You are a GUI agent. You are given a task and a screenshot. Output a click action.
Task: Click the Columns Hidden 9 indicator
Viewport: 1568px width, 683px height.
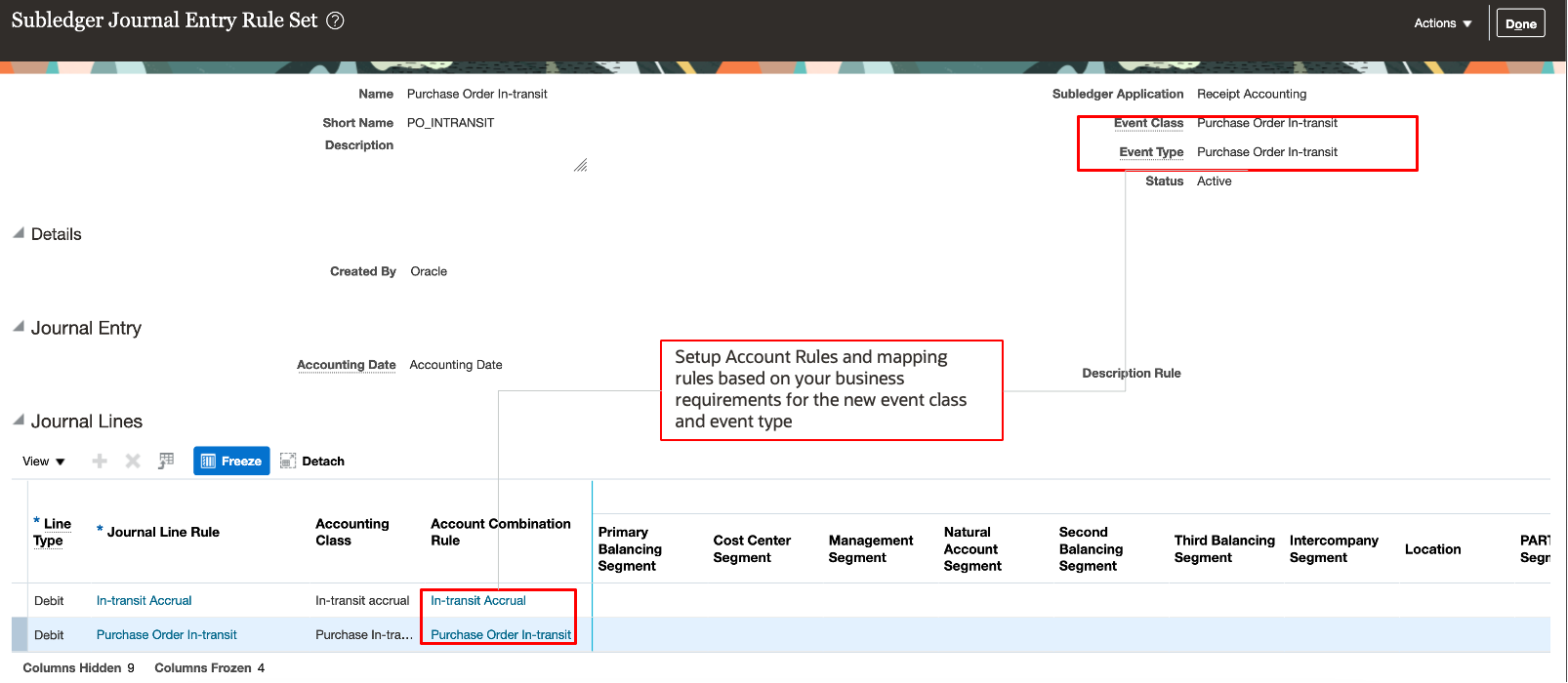[78, 668]
